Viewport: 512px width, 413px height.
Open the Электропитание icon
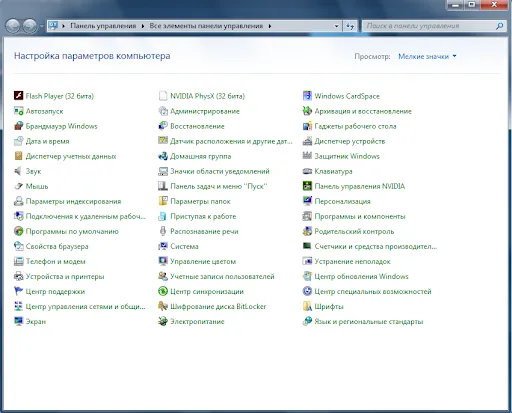click(x=163, y=321)
